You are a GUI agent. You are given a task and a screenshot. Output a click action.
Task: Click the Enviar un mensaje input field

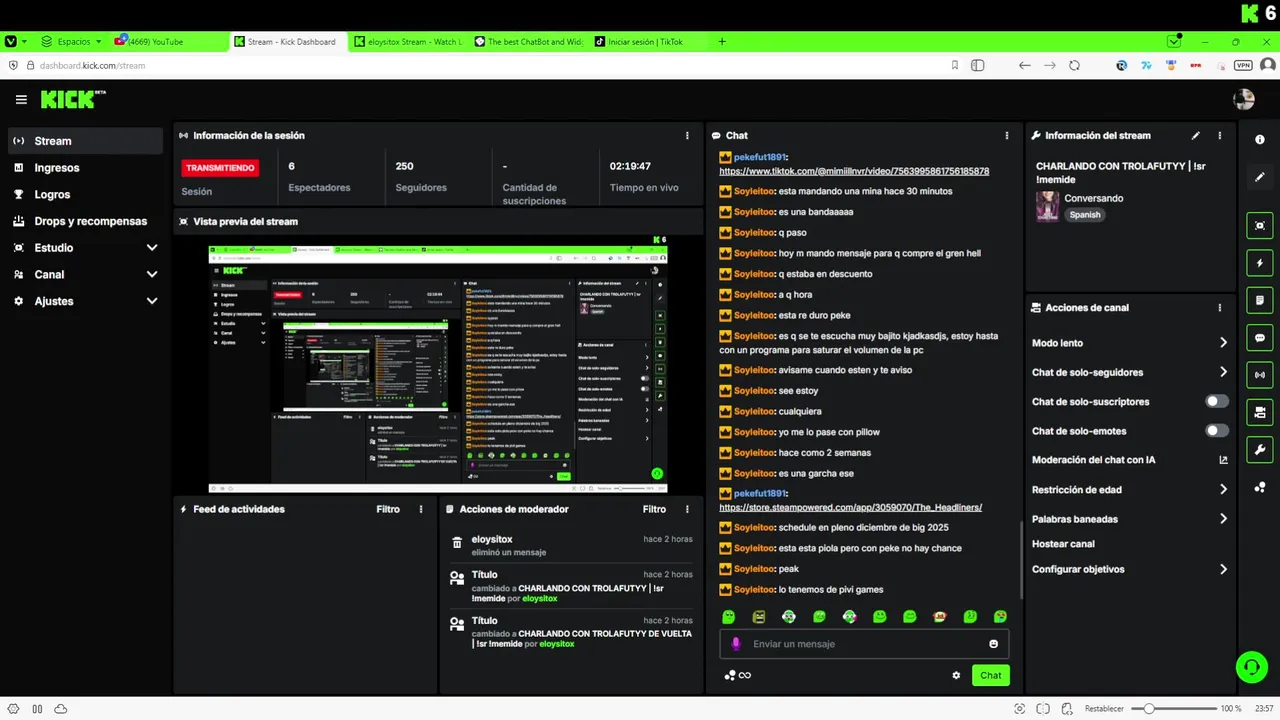pyautogui.click(x=866, y=644)
